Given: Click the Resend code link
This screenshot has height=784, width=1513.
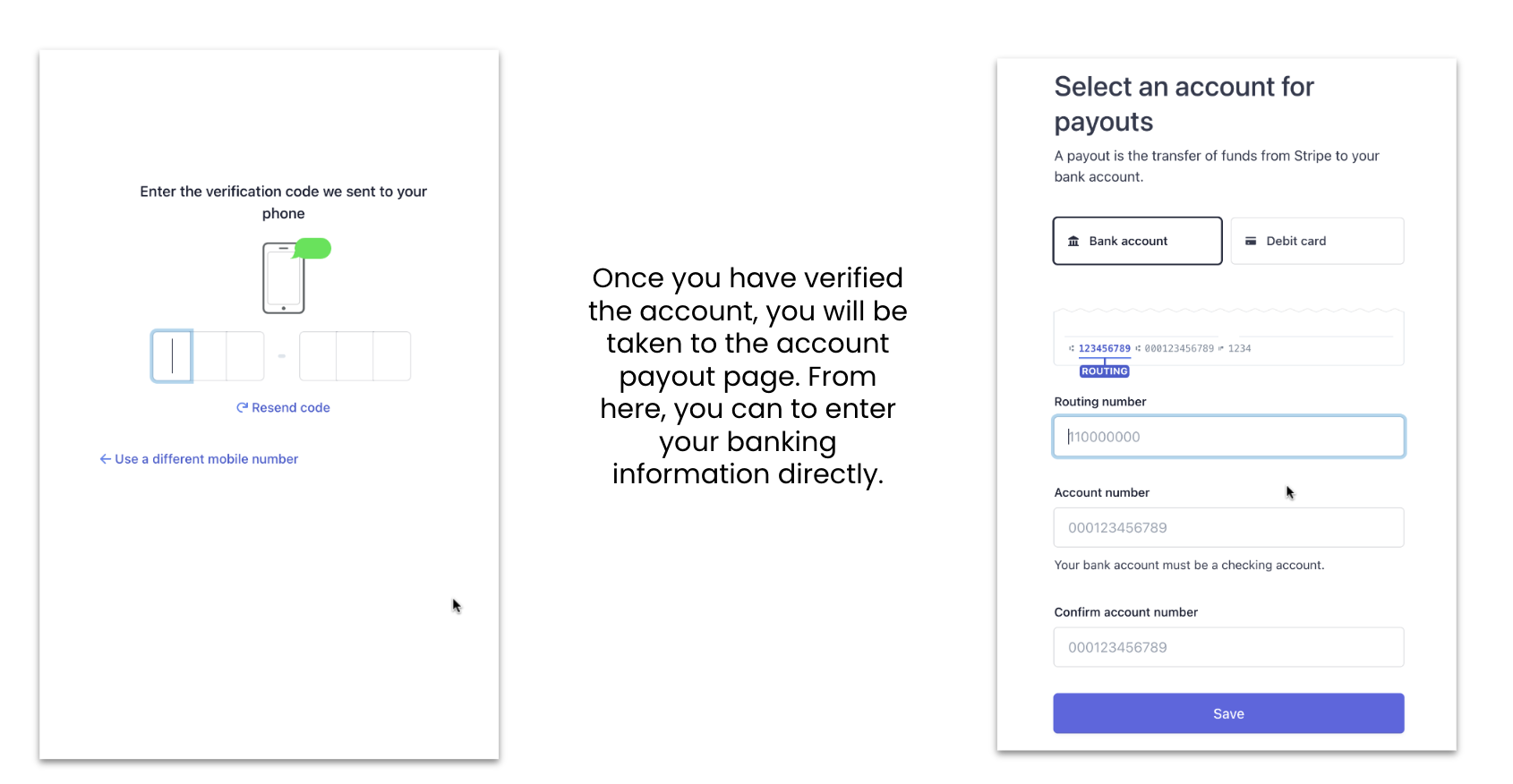Looking at the screenshot, I should click(291, 408).
